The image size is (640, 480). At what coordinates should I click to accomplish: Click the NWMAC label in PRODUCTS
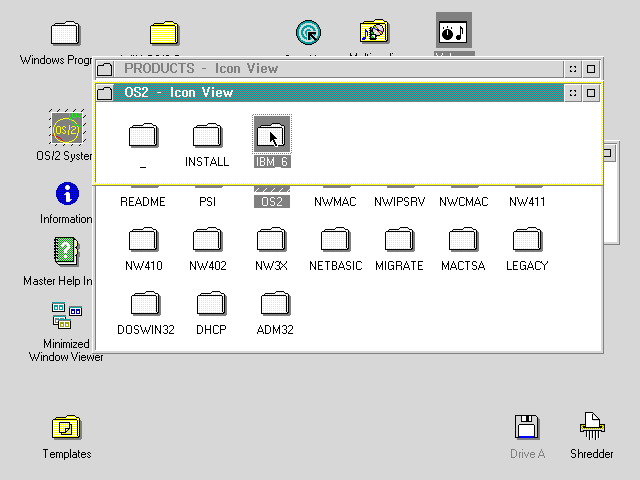tap(335, 202)
